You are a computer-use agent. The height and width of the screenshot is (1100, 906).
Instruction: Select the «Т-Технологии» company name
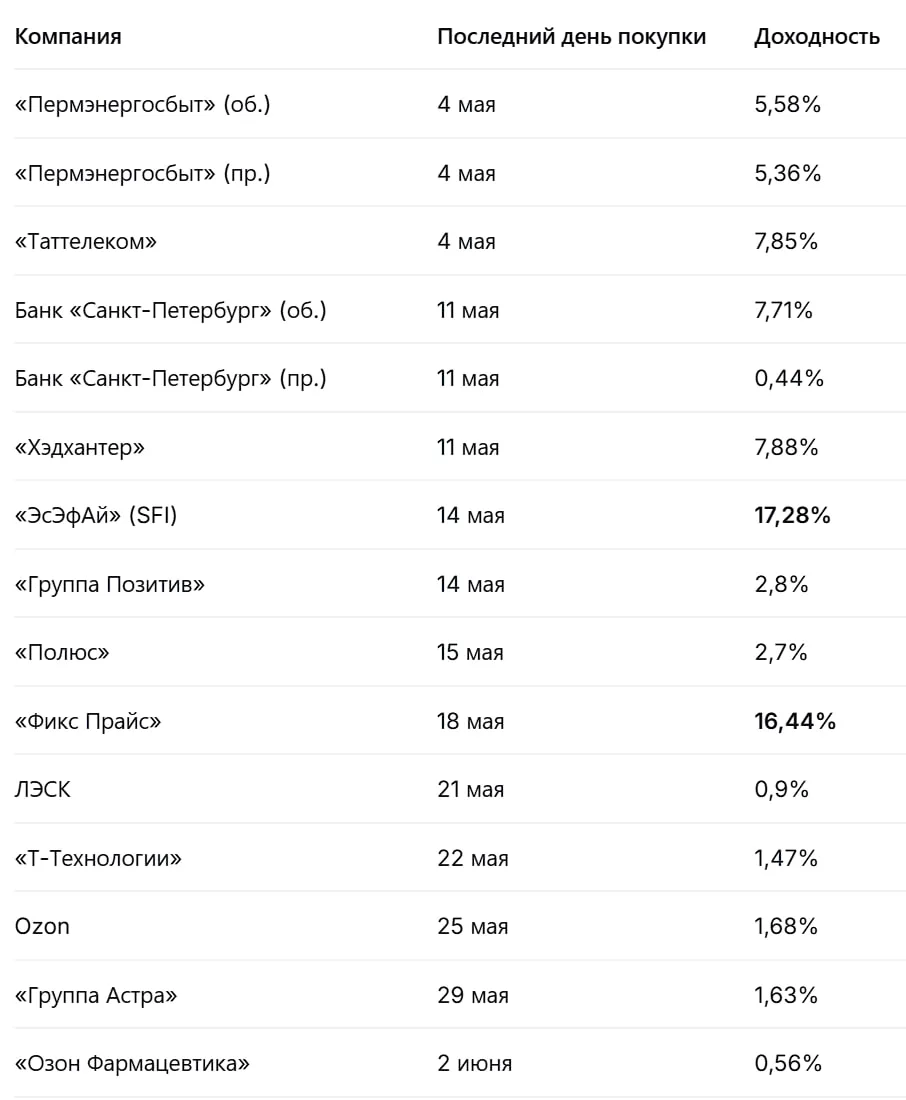98,859
